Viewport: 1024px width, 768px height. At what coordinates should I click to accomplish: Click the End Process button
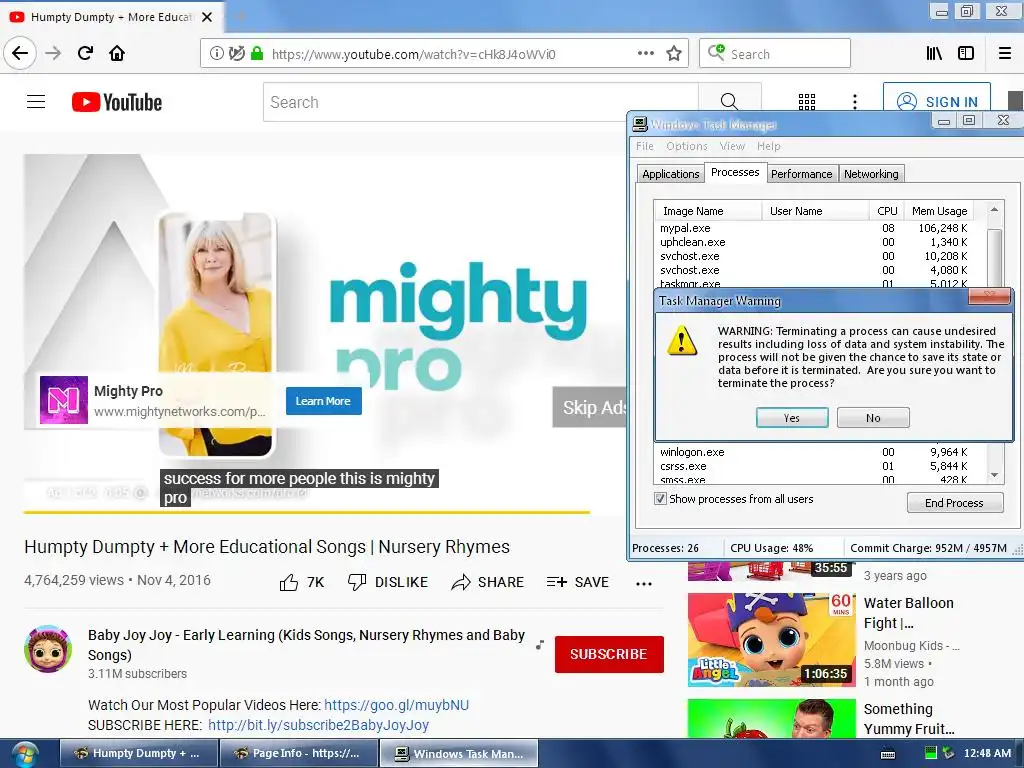pos(955,503)
